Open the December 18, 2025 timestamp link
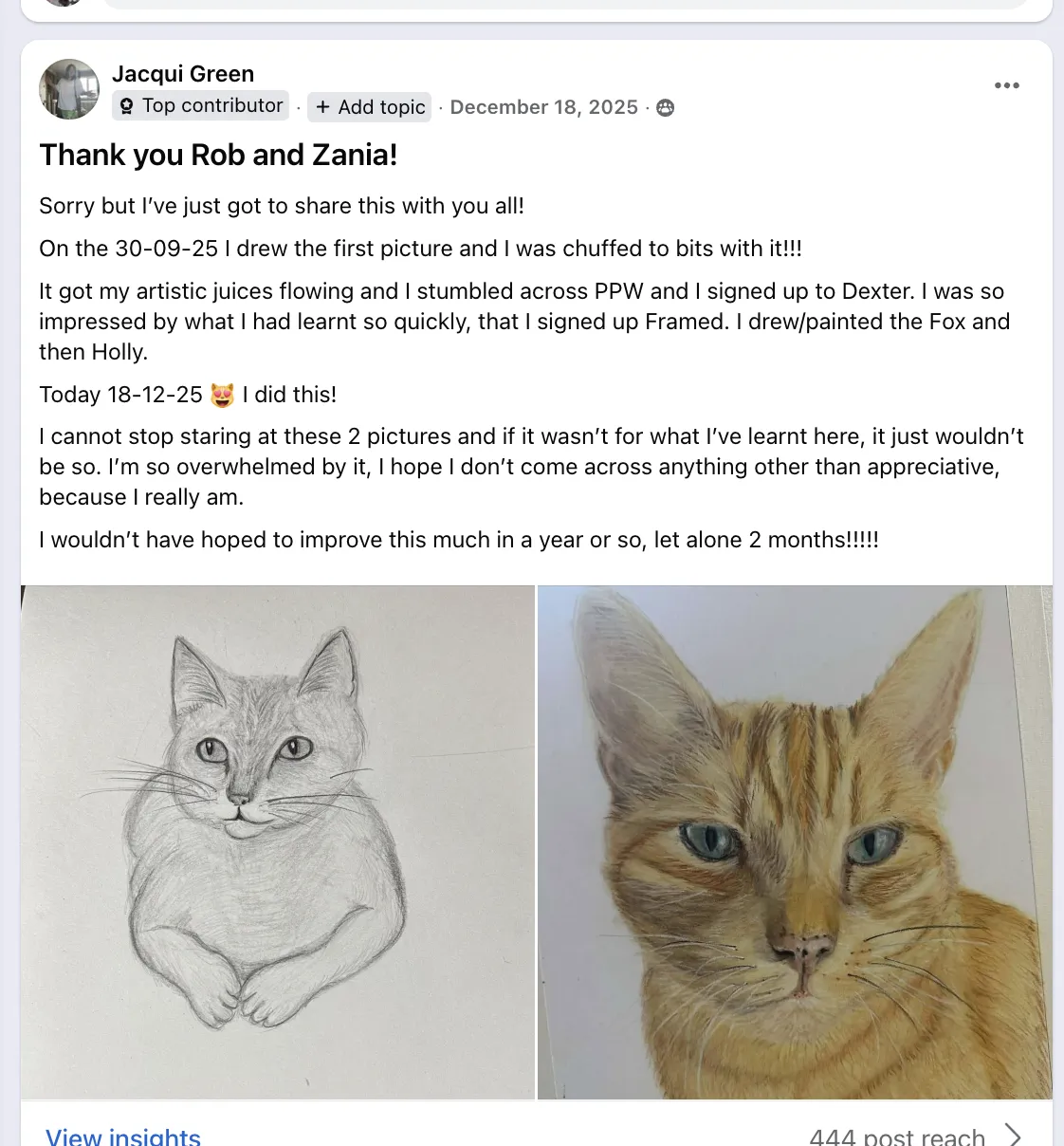Screen dimensions: 1064x1146 (543, 107)
